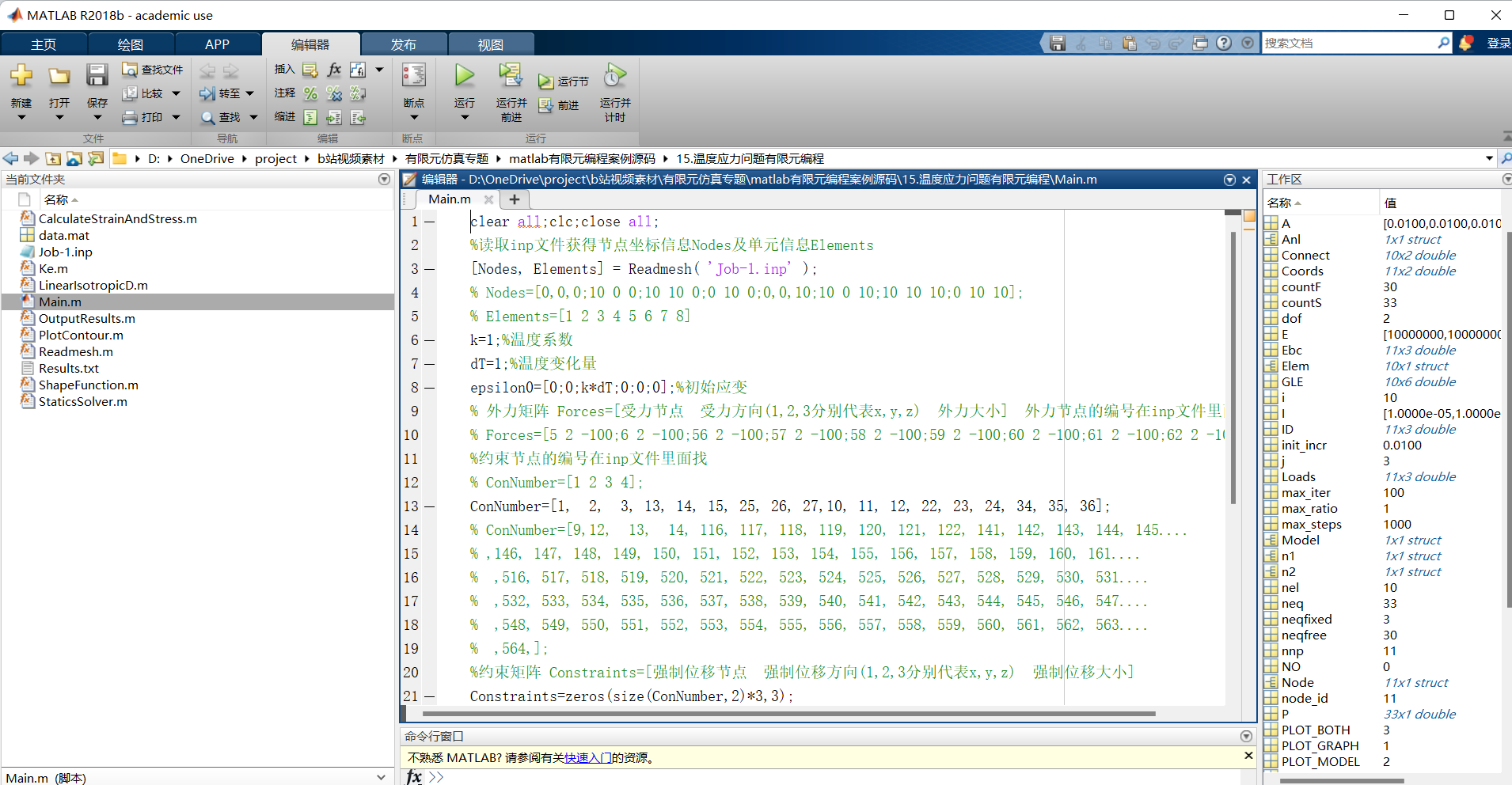Viewport: 1512px width, 785px height.
Task: Click the comment percent (%) icon
Action: [310, 94]
